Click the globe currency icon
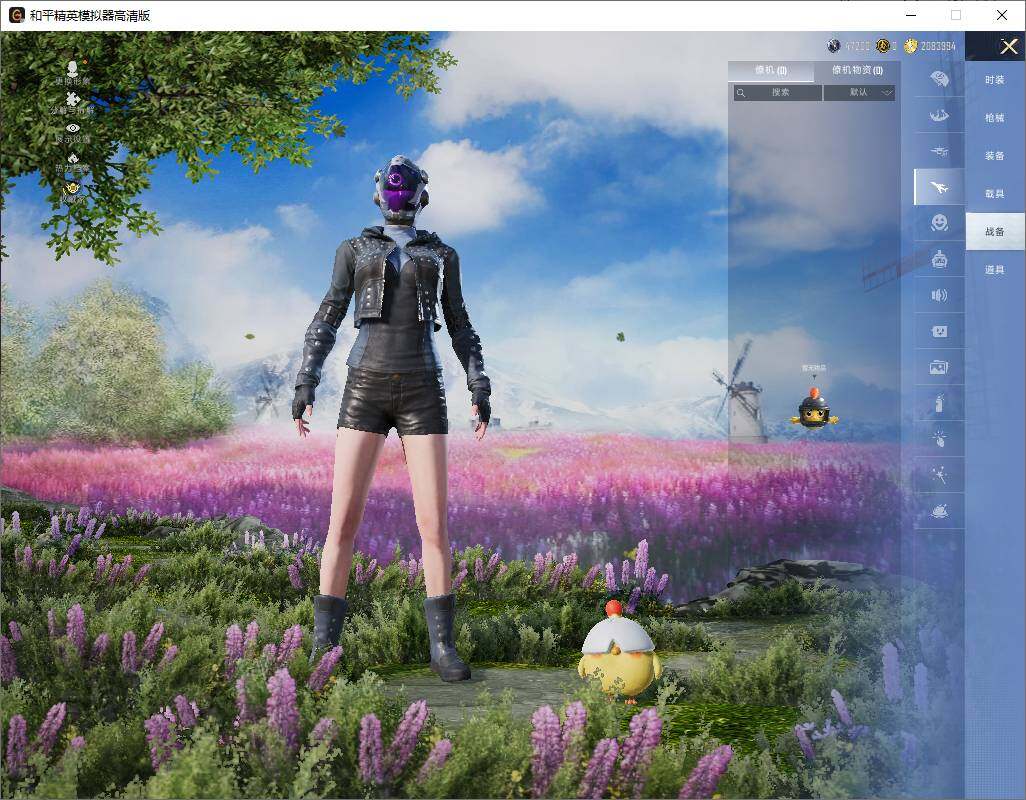 click(x=834, y=46)
